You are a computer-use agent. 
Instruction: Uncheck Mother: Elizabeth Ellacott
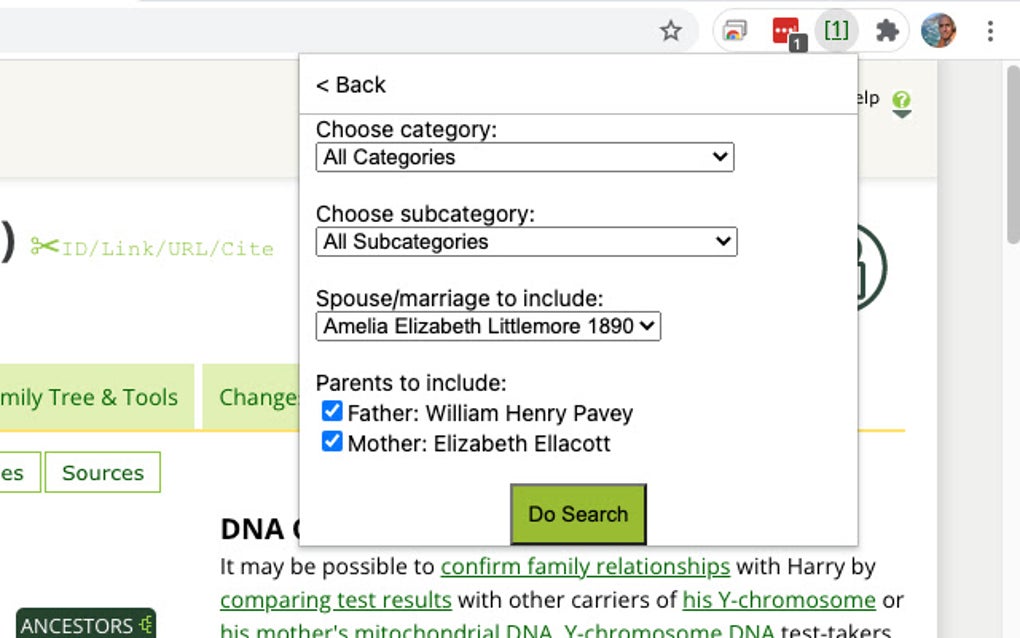(x=331, y=441)
